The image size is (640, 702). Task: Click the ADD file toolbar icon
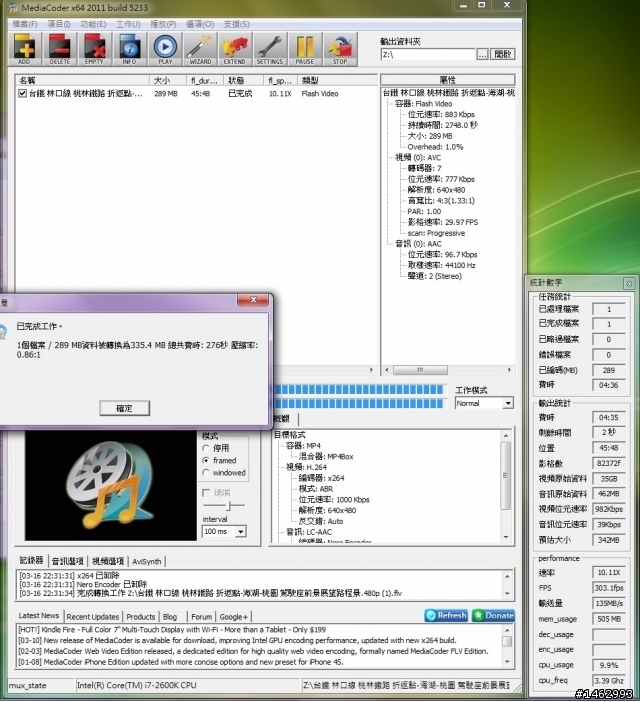point(24,47)
